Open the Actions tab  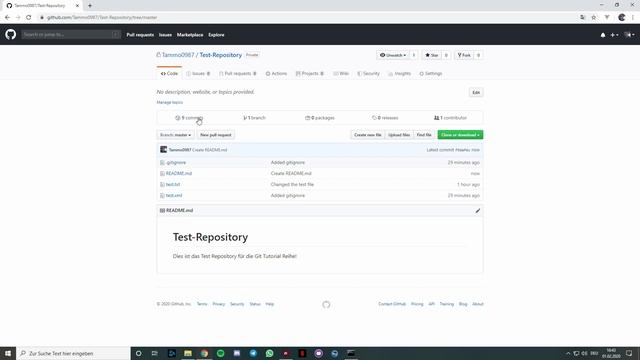click(276, 73)
